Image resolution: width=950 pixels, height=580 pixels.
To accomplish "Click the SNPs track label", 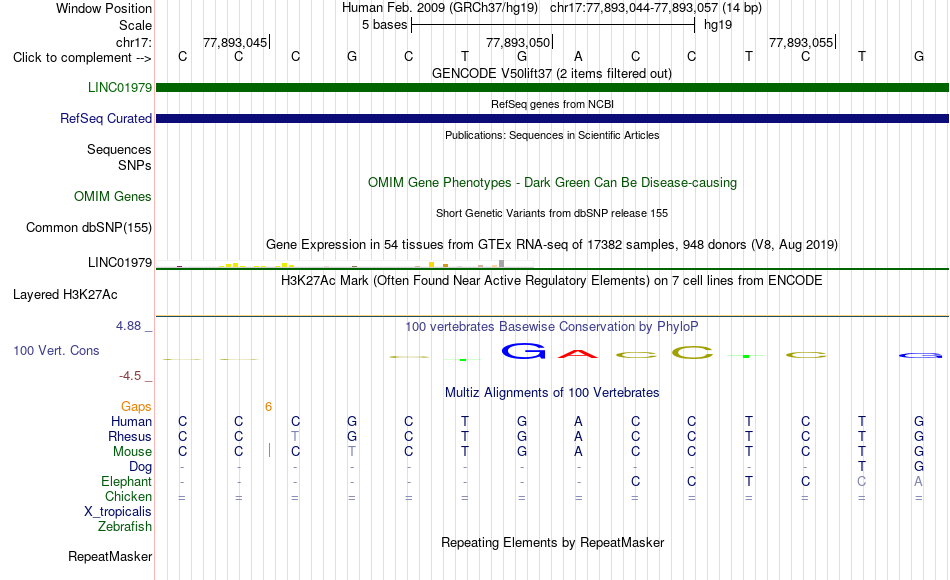I will pyautogui.click(x=135, y=165).
